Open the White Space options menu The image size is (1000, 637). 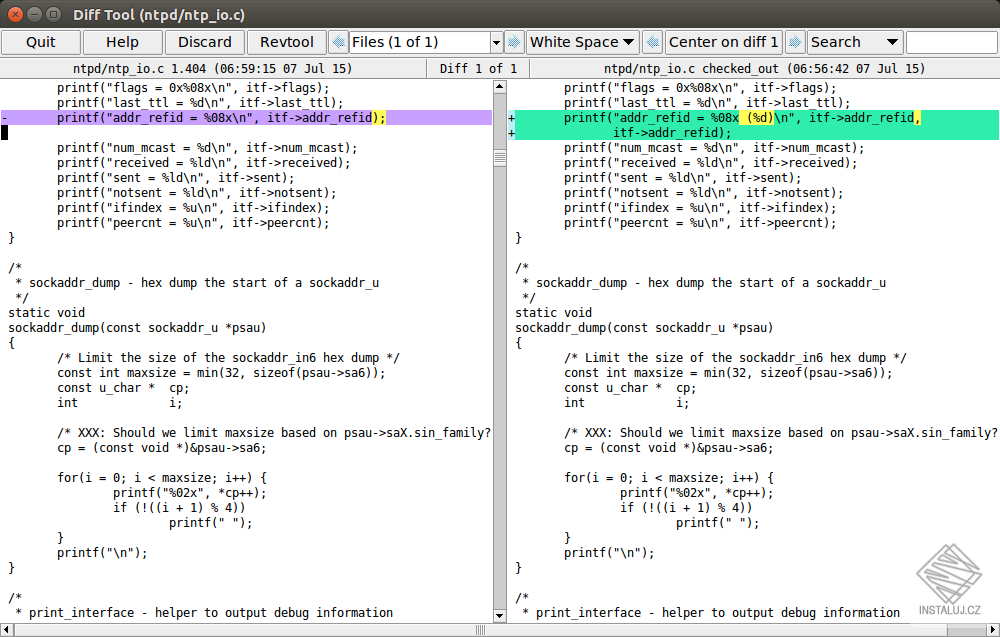(x=582, y=42)
